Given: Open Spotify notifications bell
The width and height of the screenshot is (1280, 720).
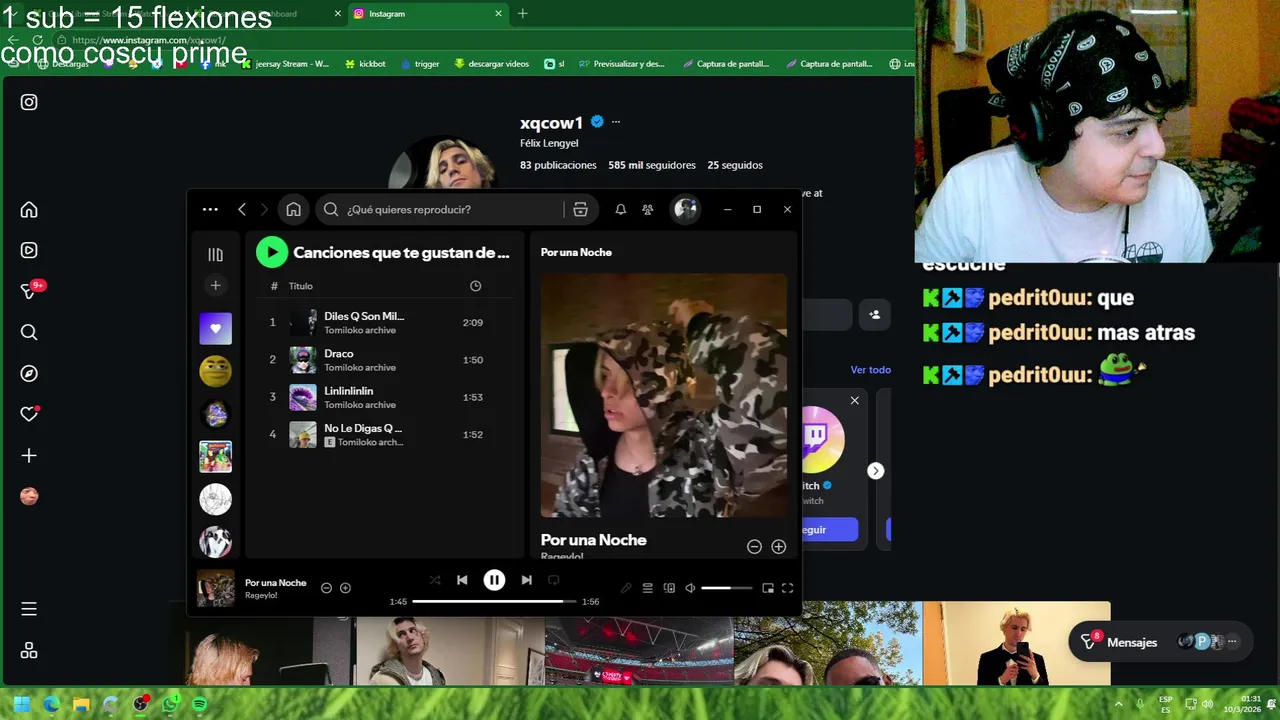Looking at the screenshot, I should [x=620, y=209].
